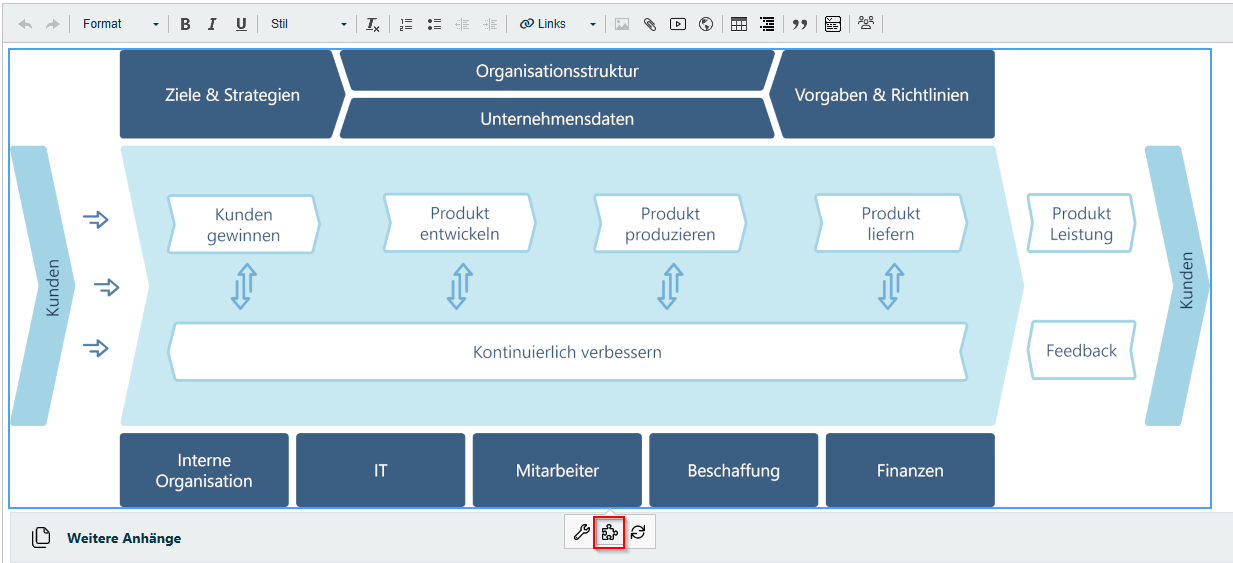Click the Feedback shape
The image size is (1233, 563).
[1082, 351]
